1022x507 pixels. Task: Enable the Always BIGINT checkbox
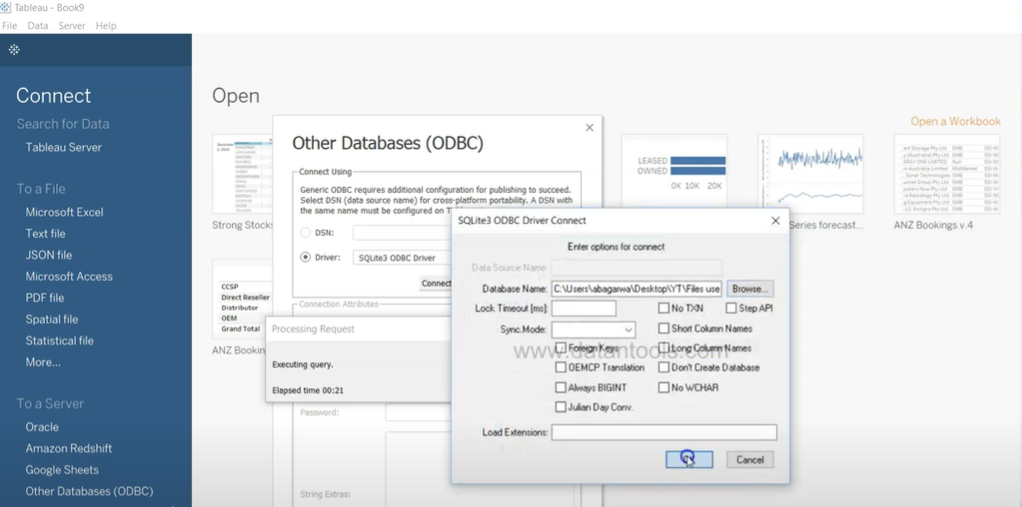[561, 387]
